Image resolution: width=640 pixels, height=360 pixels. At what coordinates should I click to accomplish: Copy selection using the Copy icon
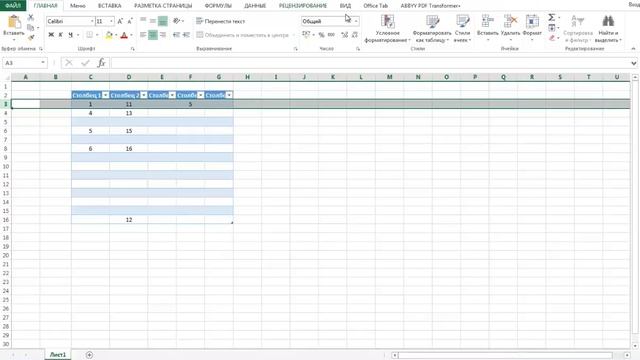(31, 28)
